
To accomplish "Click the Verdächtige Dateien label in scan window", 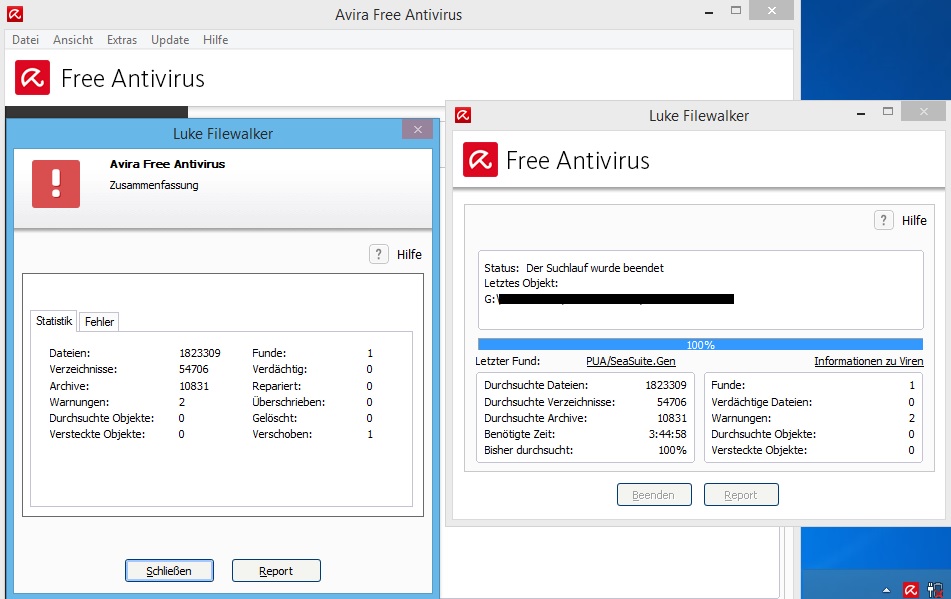I will [762, 402].
